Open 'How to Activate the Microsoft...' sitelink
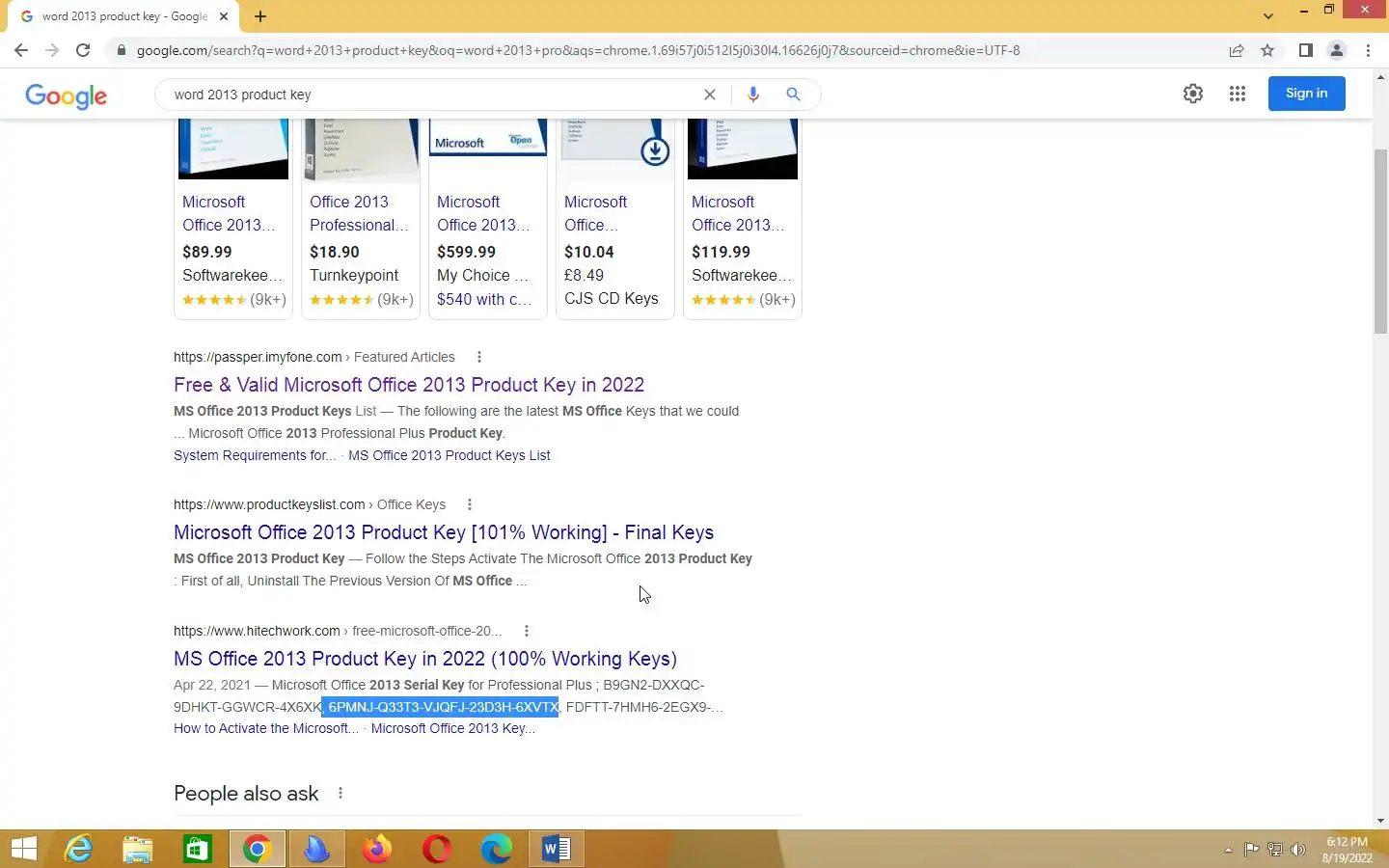The height and width of the screenshot is (868, 1389). click(x=266, y=728)
